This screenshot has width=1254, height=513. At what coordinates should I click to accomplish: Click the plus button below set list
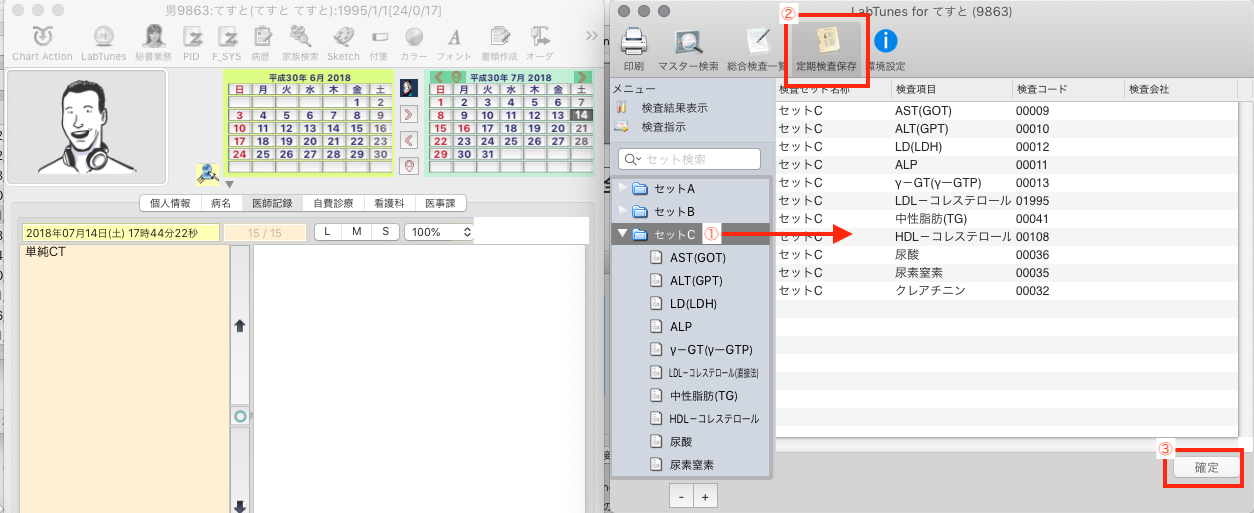(704, 497)
